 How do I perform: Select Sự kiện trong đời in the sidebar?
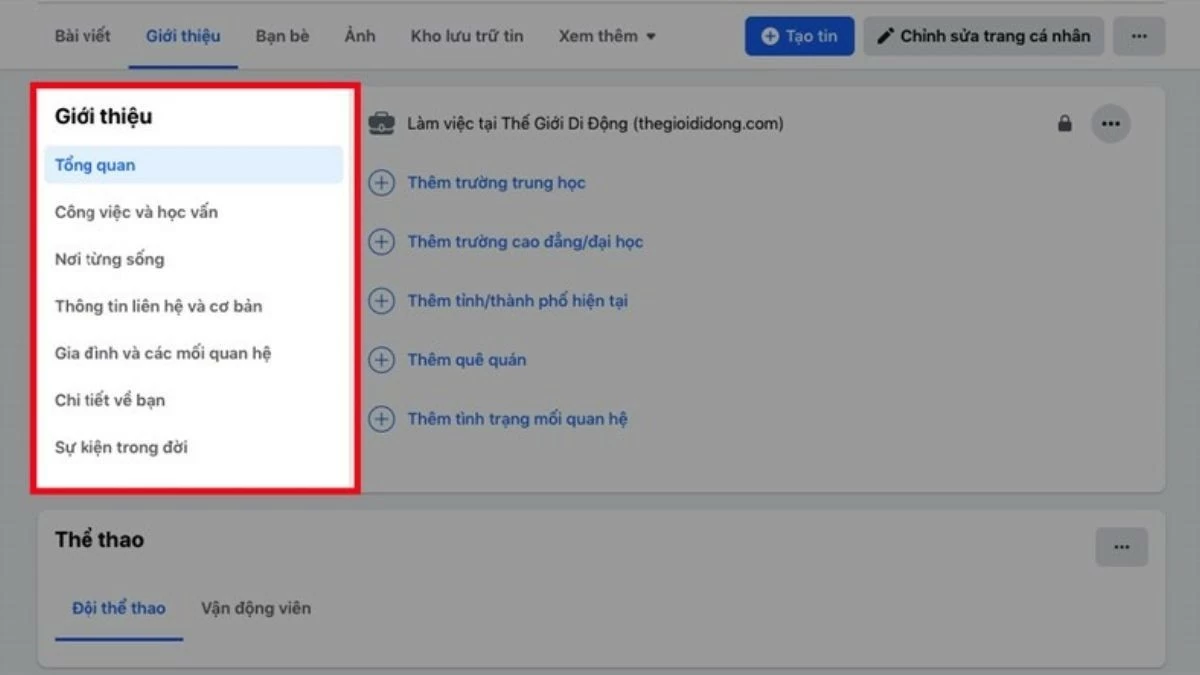pos(121,447)
